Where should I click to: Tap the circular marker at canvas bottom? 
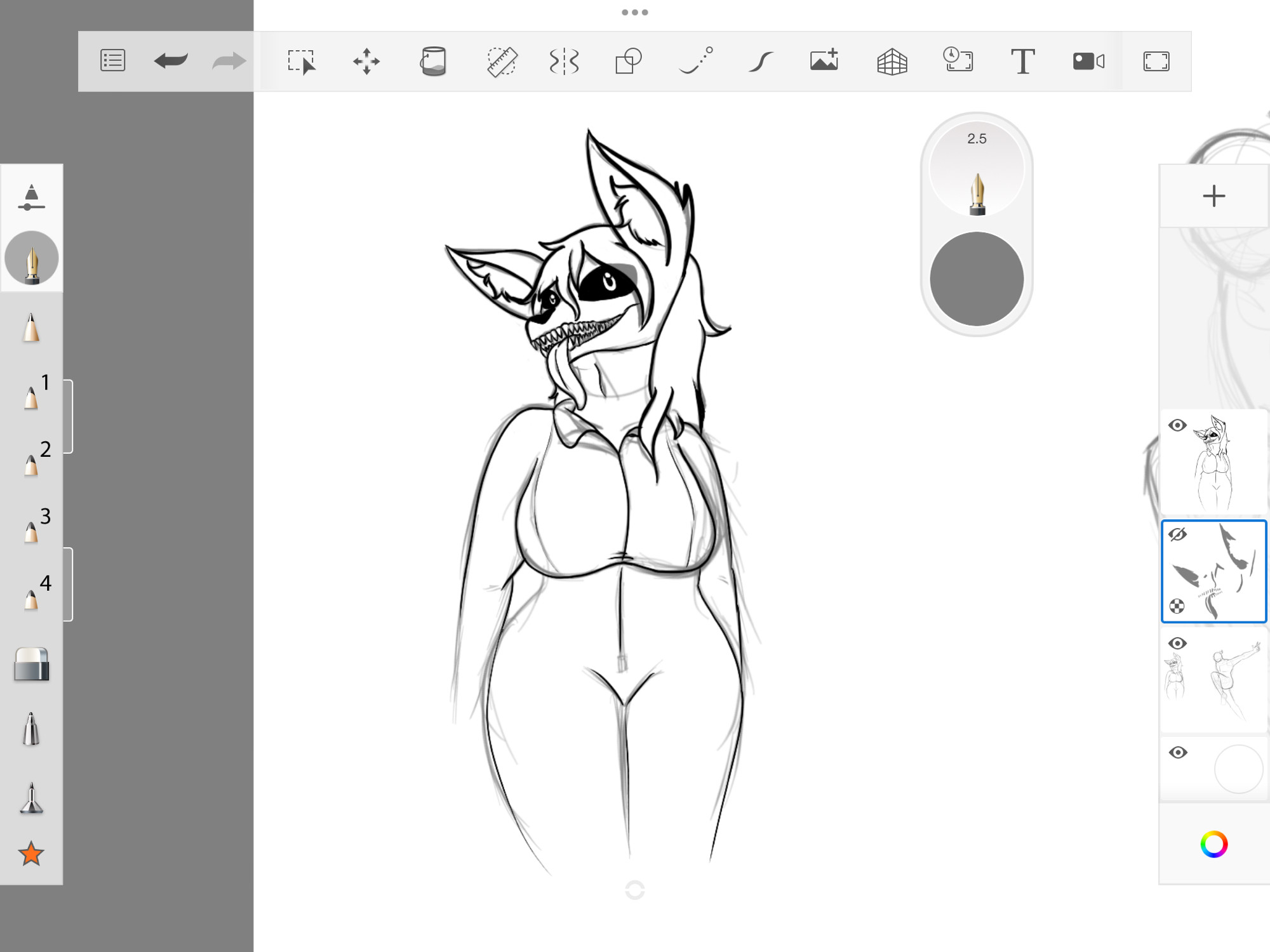click(x=635, y=890)
